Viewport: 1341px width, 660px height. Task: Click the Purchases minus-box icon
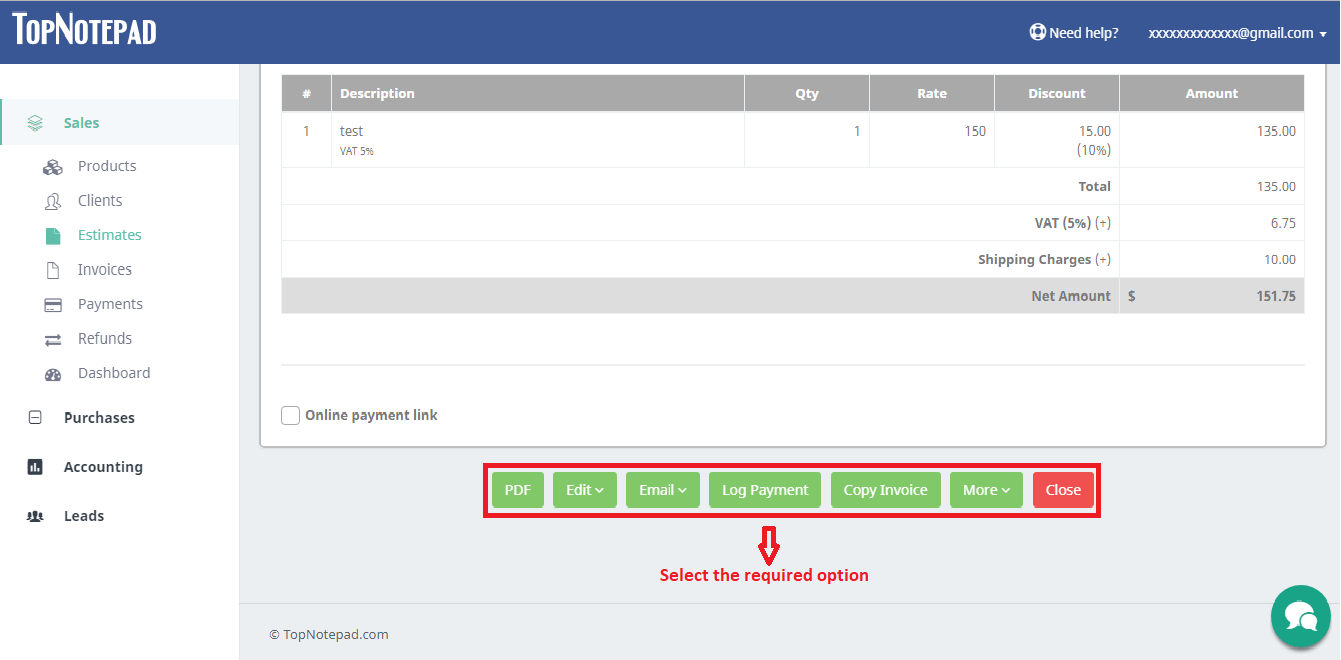click(35, 418)
